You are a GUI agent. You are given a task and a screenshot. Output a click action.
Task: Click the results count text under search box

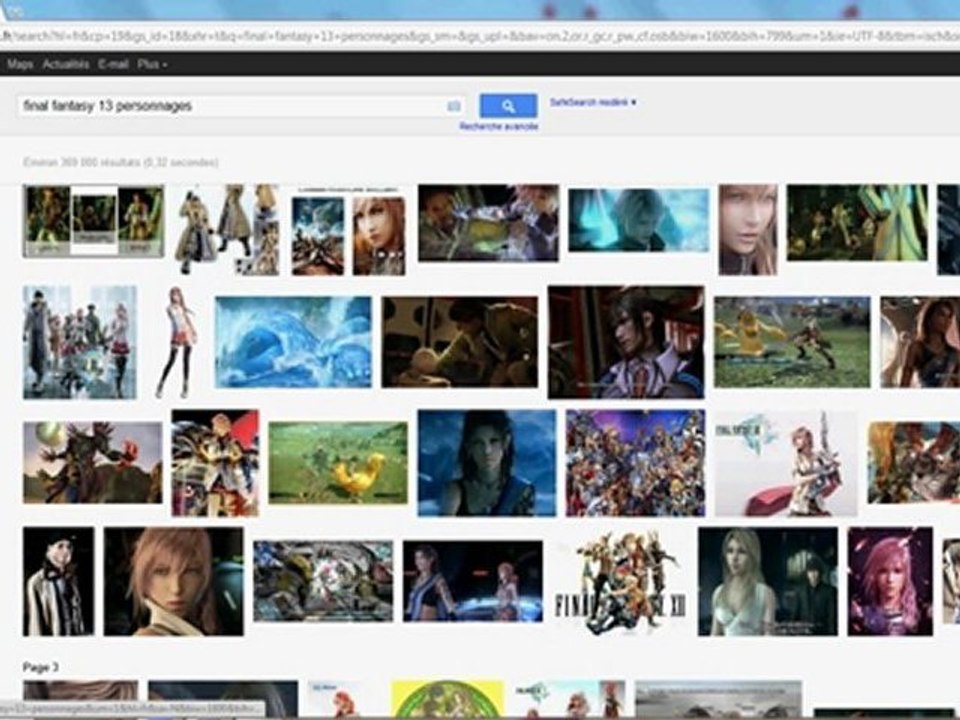pos(121,162)
